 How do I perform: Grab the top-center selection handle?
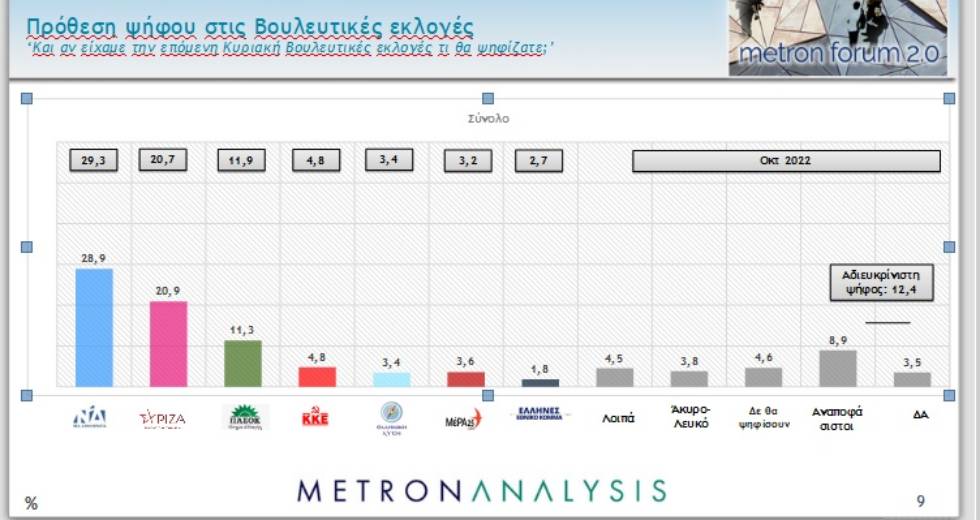[488, 98]
